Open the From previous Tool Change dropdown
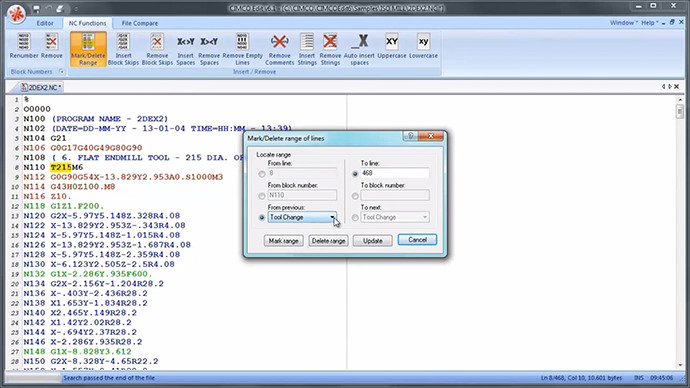The width and height of the screenshot is (690, 388). click(302, 217)
